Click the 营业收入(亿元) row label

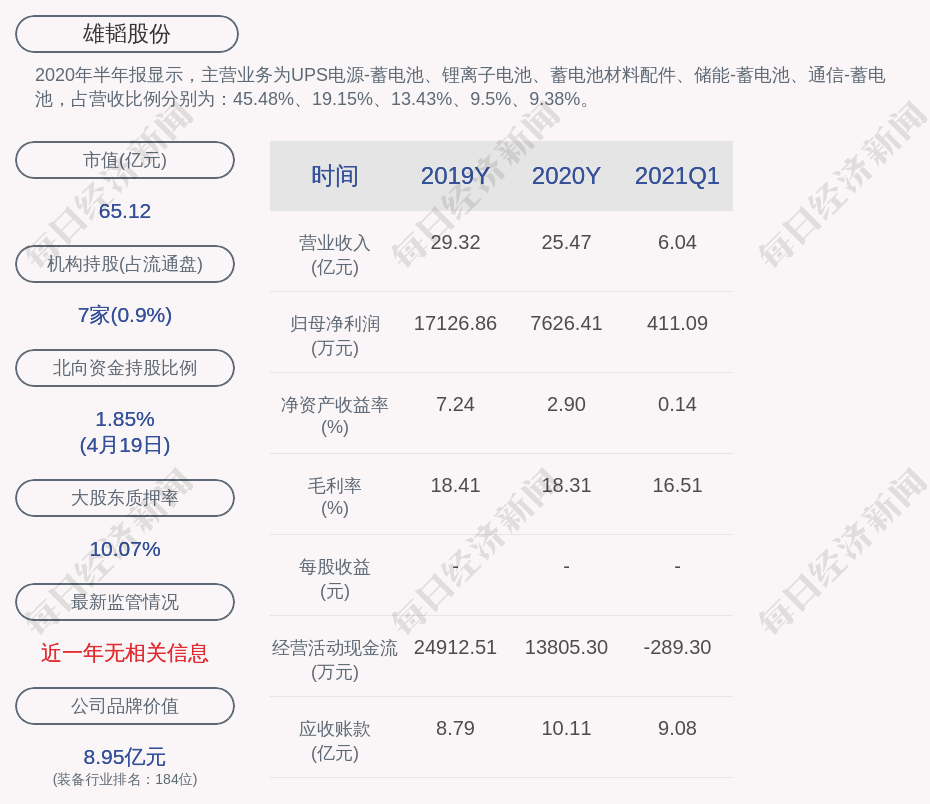pos(335,255)
